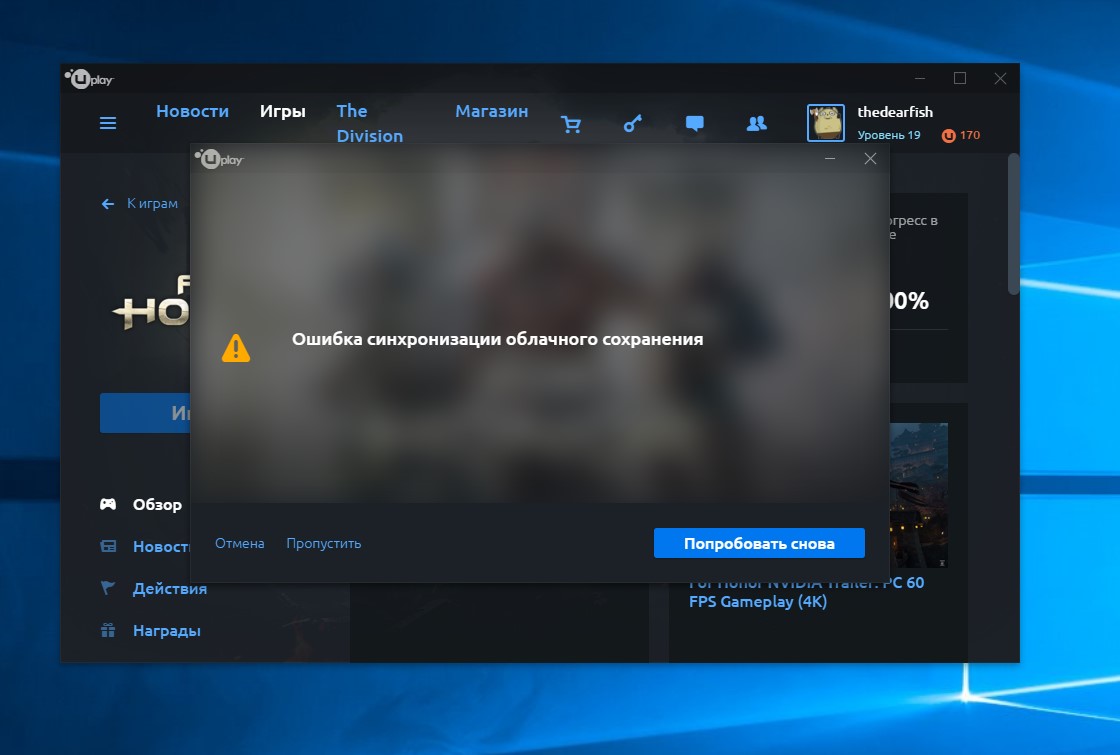Screen dimensions: 1120x755
Task: Open The Division tab
Action: click(370, 124)
